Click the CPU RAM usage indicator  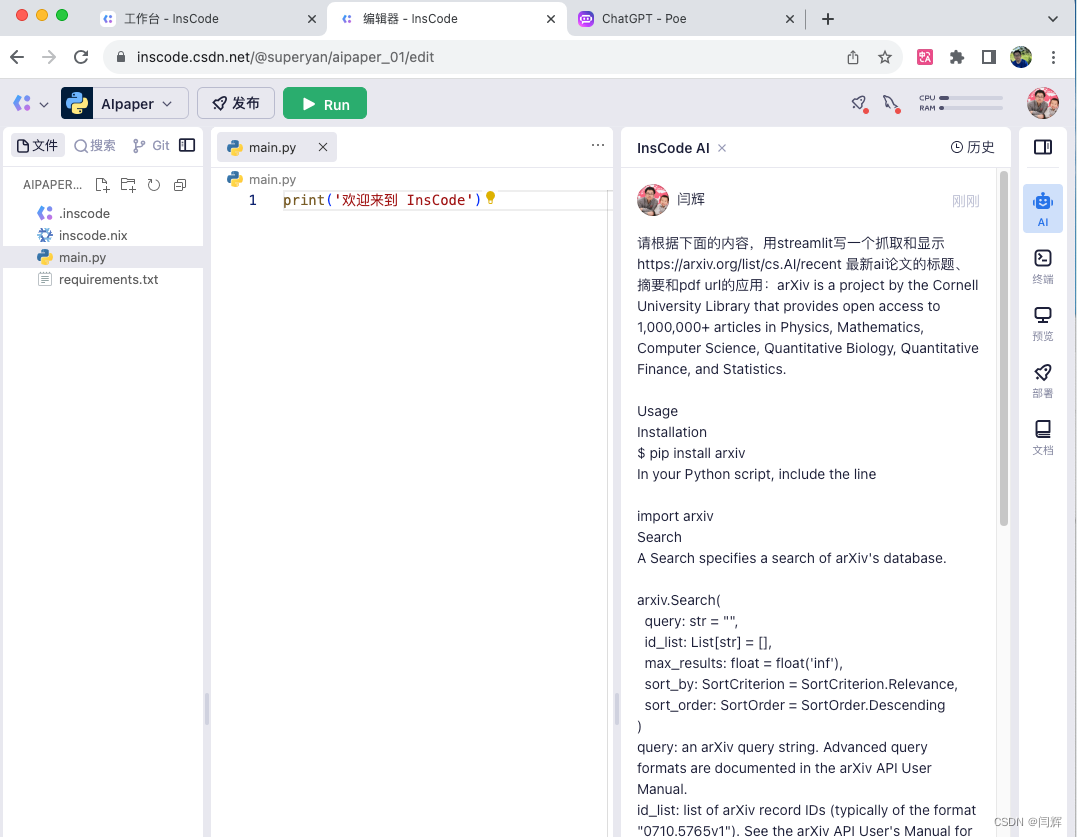coord(960,103)
